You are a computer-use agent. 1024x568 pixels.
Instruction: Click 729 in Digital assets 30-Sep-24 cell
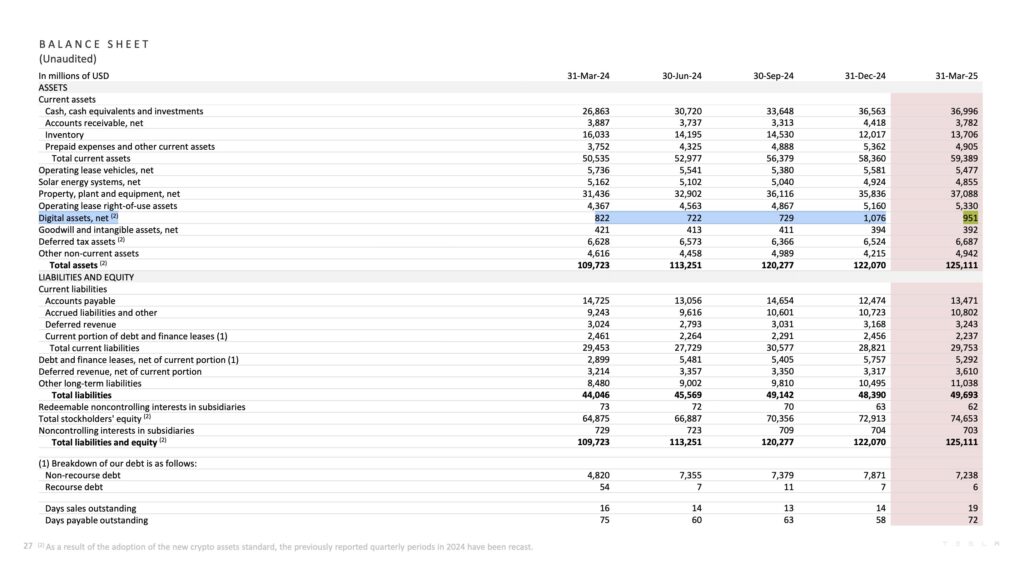786,218
